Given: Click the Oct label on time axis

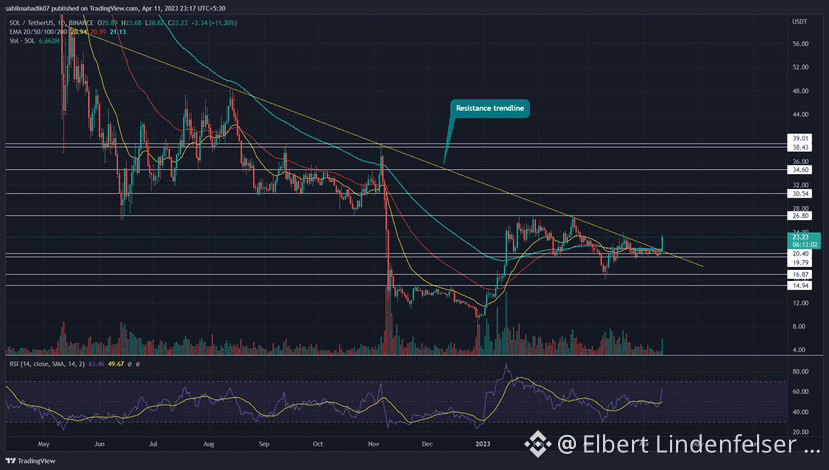Looking at the screenshot, I should pyautogui.click(x=317, y=444).
